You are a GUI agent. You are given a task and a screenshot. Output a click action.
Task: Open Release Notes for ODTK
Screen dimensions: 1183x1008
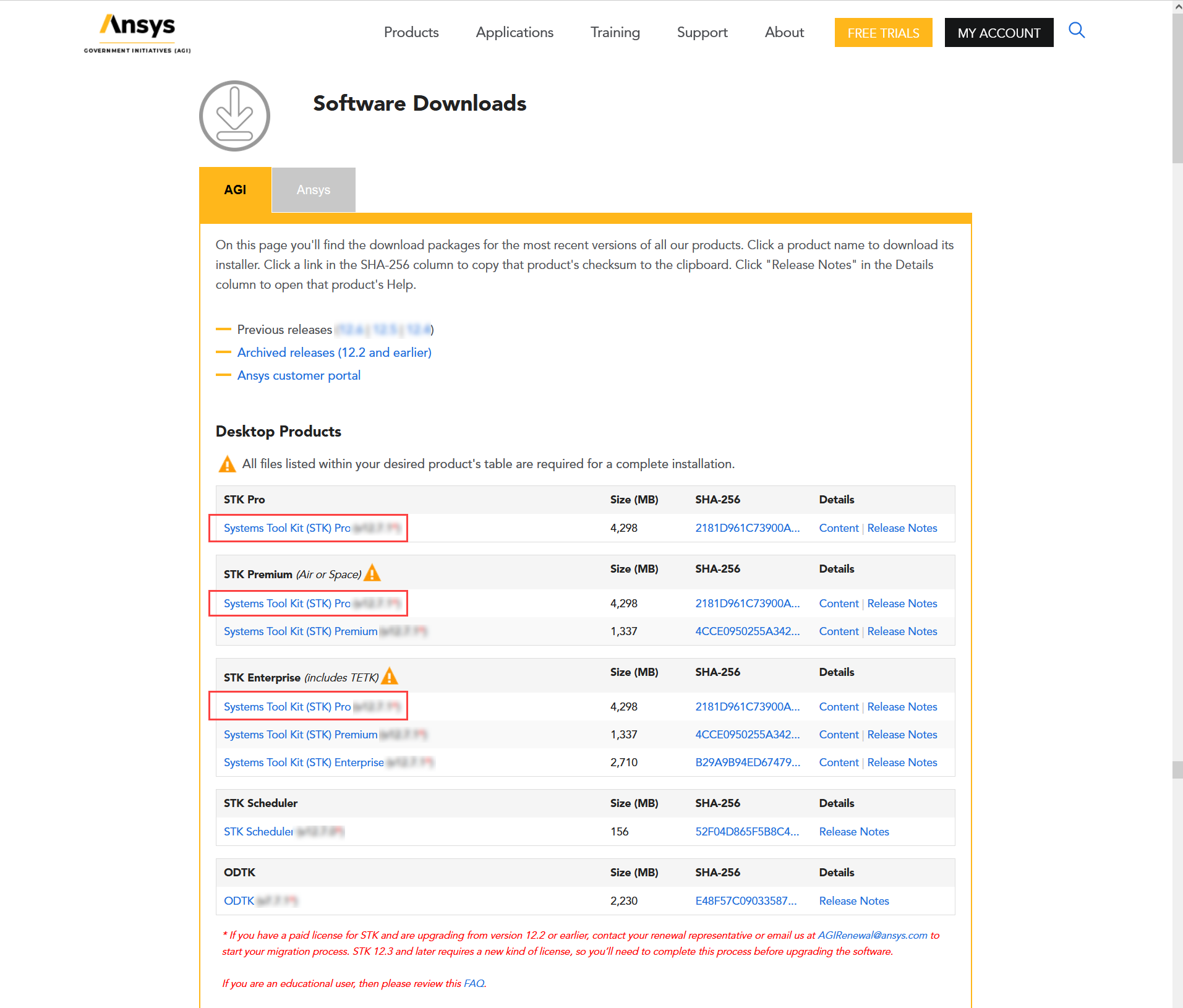(854, 901)
